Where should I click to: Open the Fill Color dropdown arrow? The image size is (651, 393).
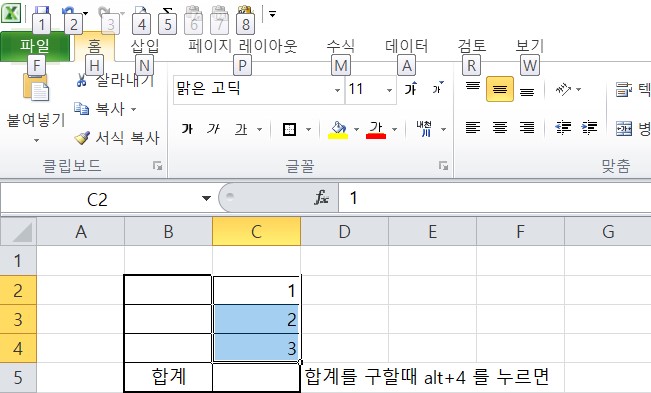point(356,129)
